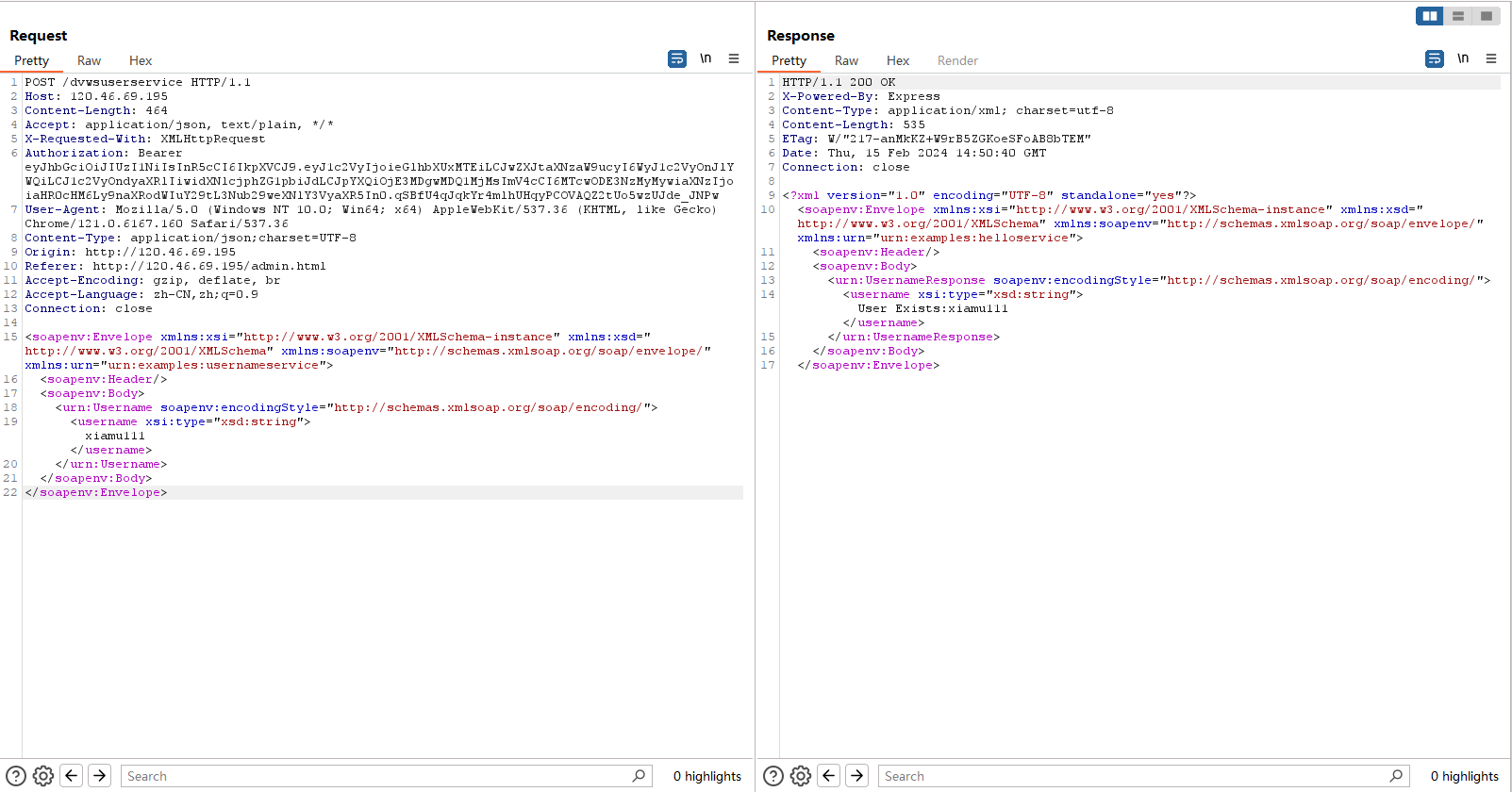Click 'gzip, deflate, br' encoding value
The image size is (1512, 792).
pos(217,280)
